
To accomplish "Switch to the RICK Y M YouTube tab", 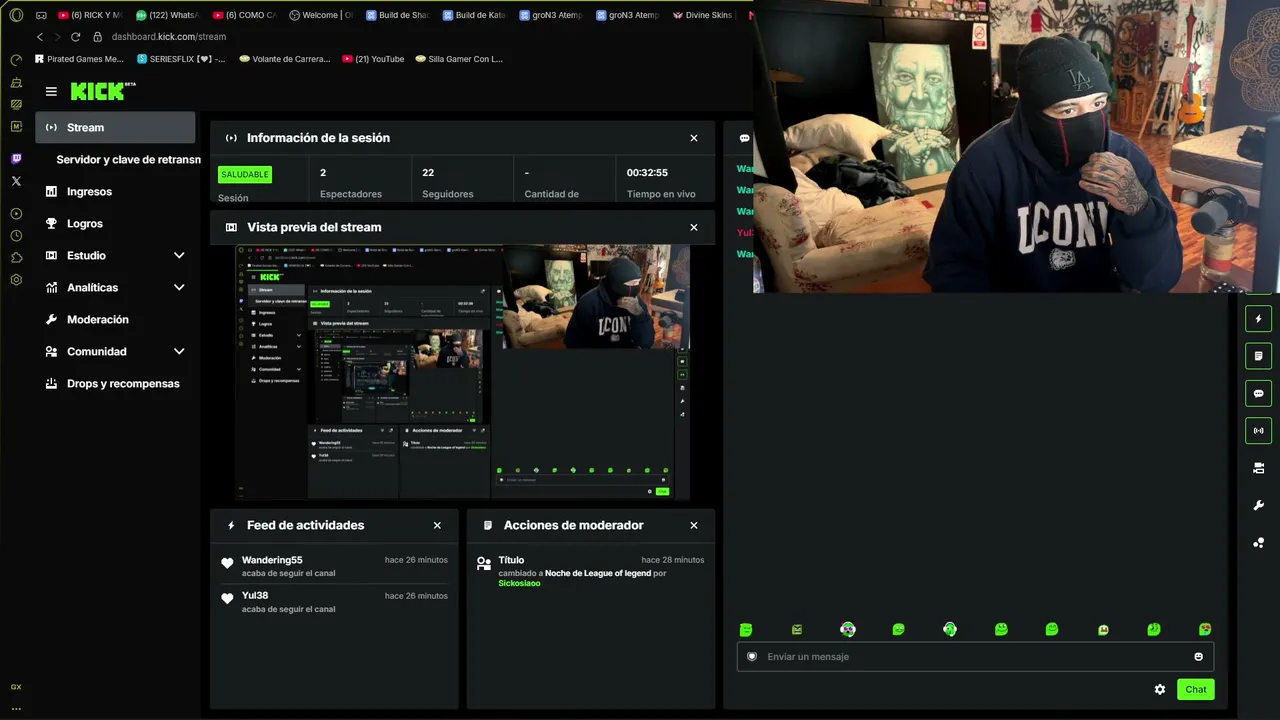I will coord(90,15).
